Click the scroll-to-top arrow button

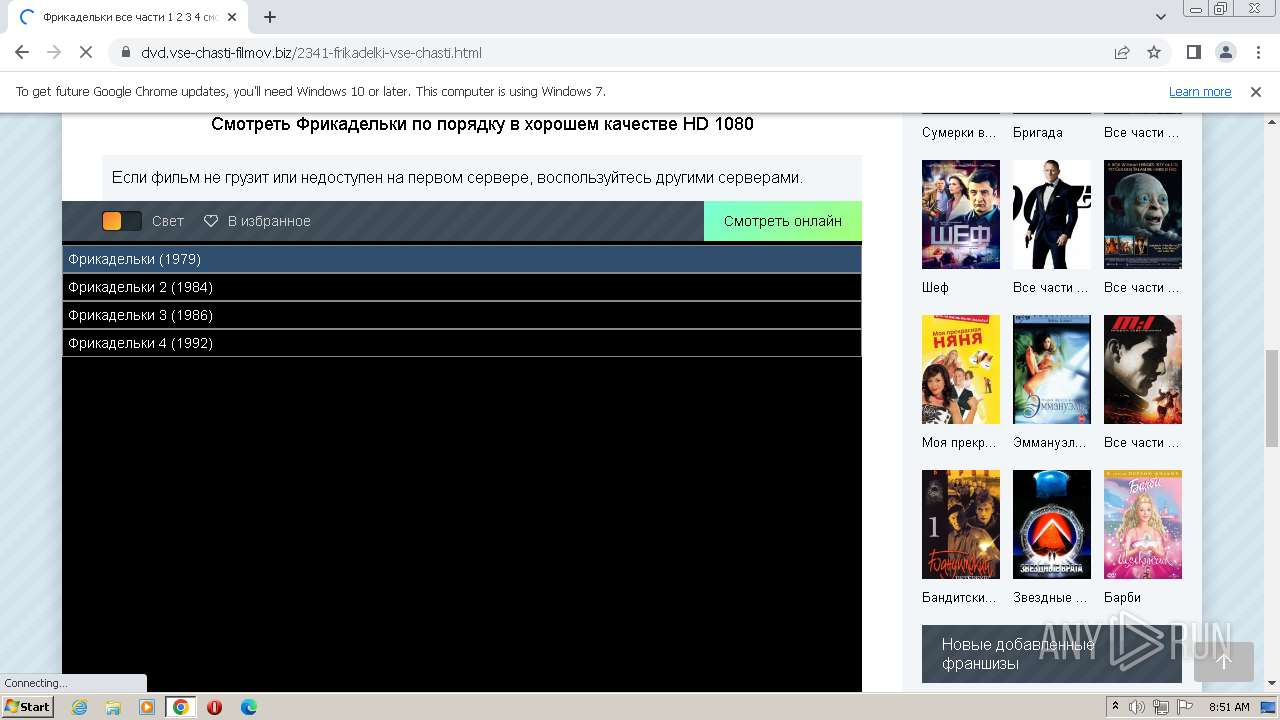pos(1224,661)
